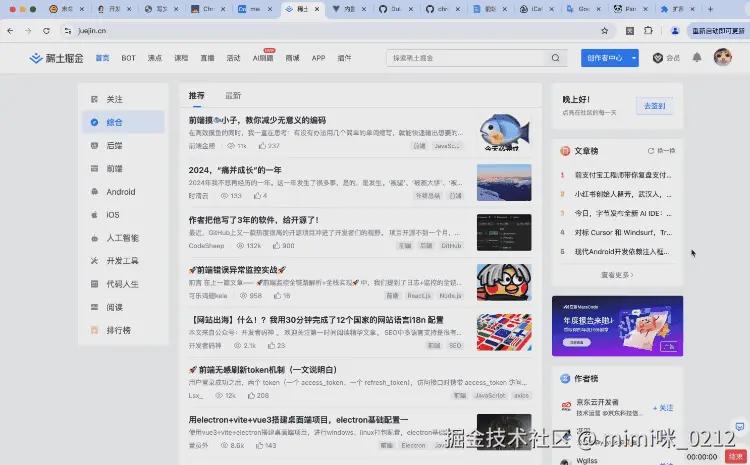
Task: Like the 前端错误异常监控实战 article
Action: point(277,296)
